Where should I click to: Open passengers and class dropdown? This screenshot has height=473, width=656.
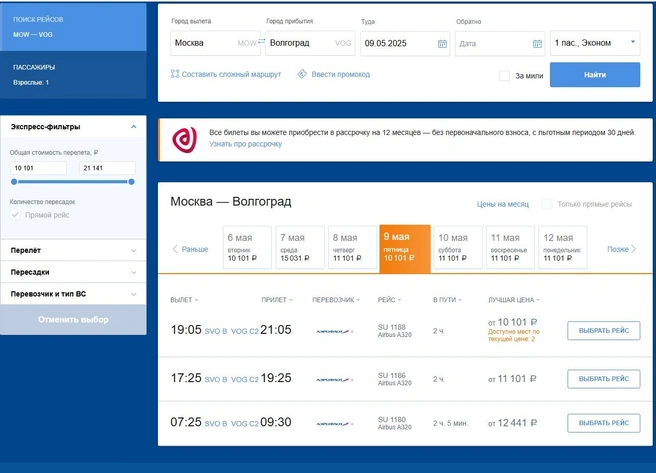point(595,43)
